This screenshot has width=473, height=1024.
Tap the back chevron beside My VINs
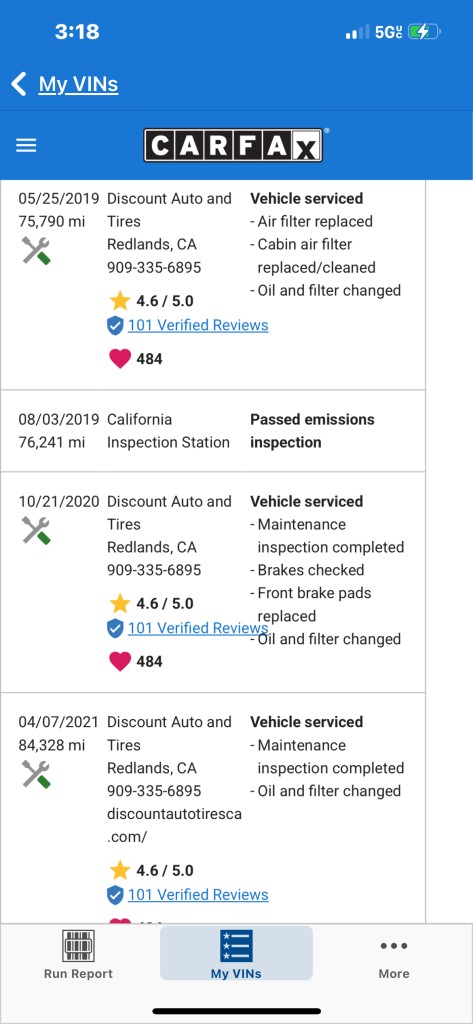(19, 84)
